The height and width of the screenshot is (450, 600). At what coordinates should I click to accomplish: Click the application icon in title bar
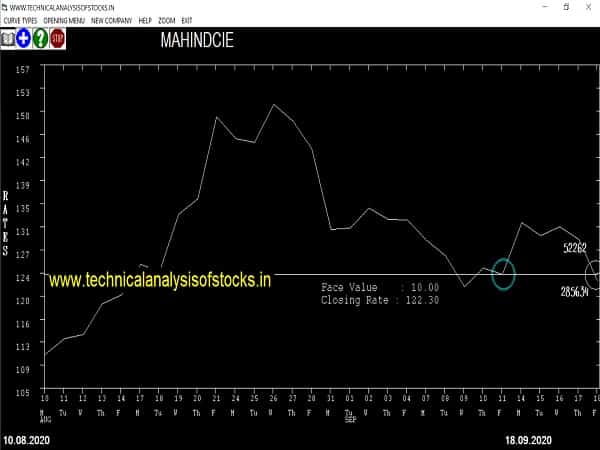pos(5,6)
